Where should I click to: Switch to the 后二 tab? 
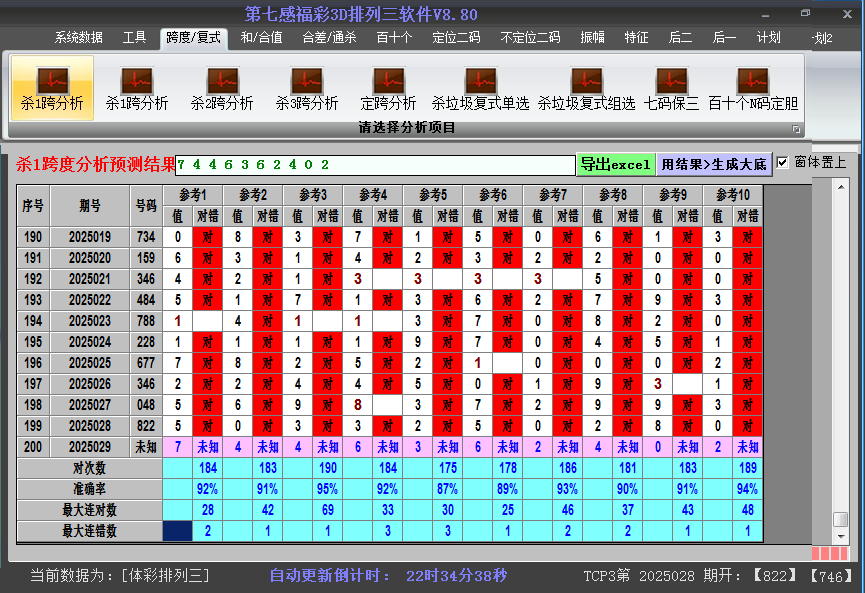coord(680,38)
